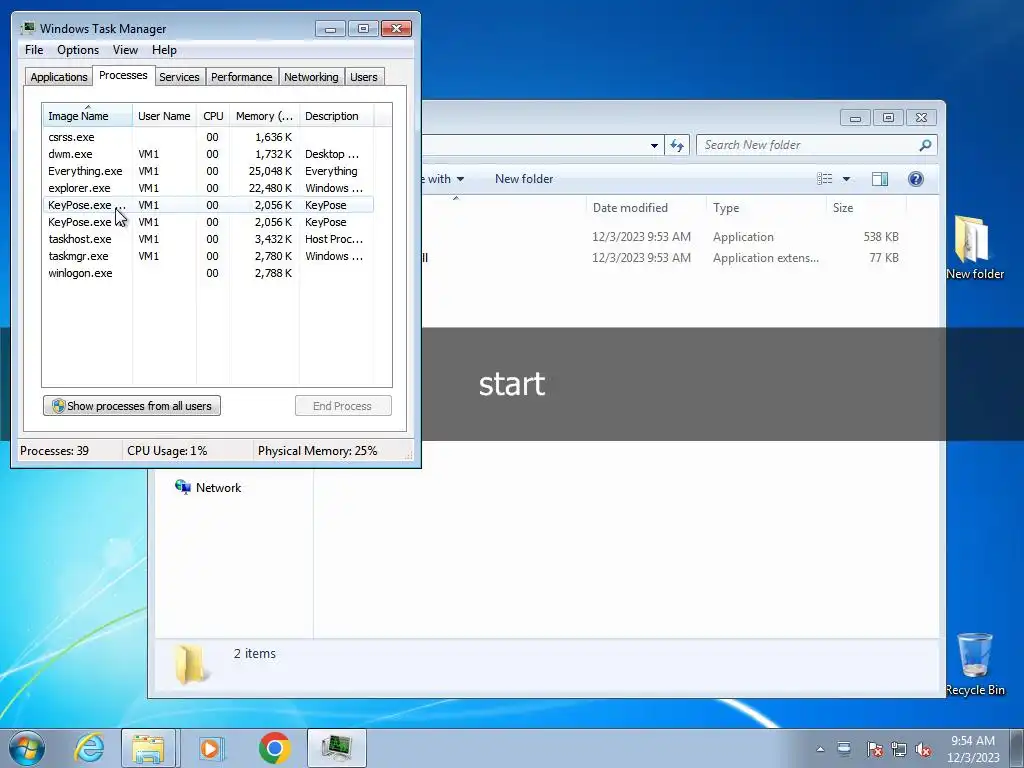1024x768 pixels.
Task: Open Options menu in Task Manager
Action: click(78, 50)
